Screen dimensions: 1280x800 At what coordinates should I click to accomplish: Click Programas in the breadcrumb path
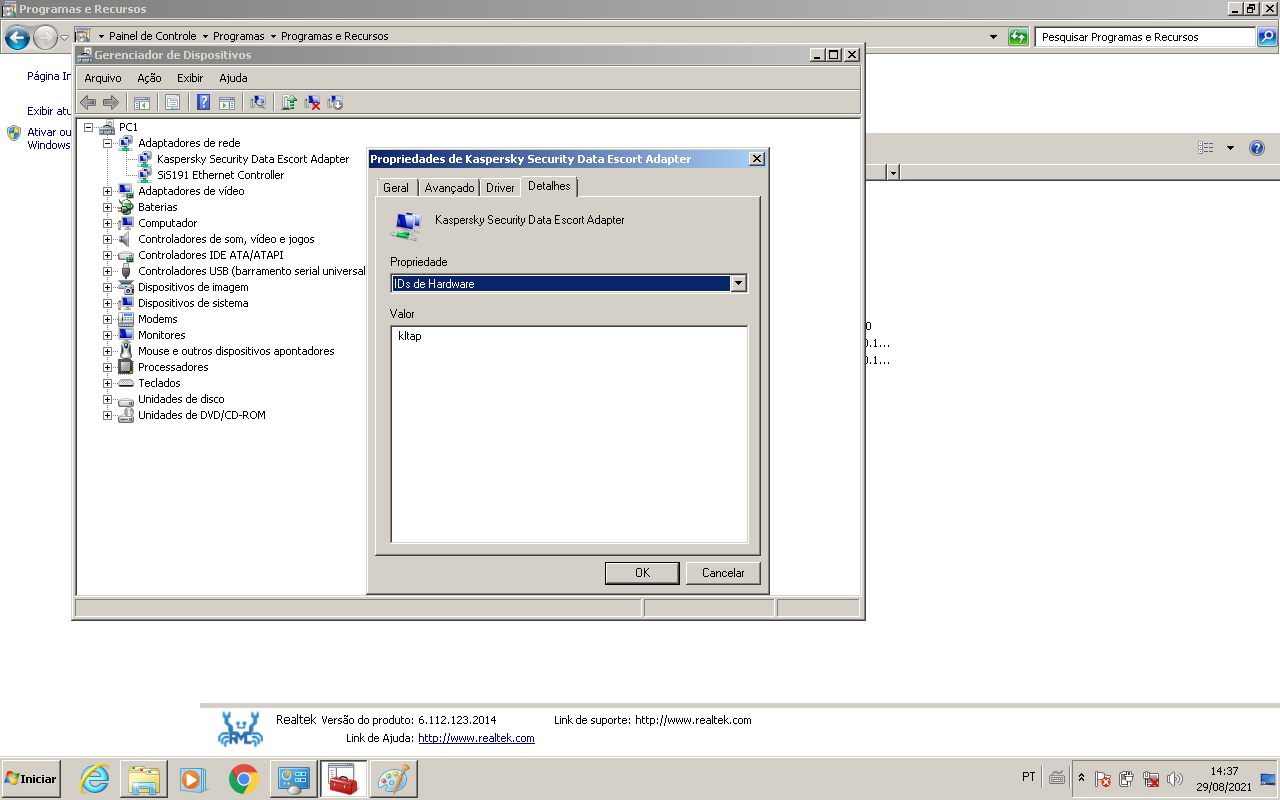point(238,36)
